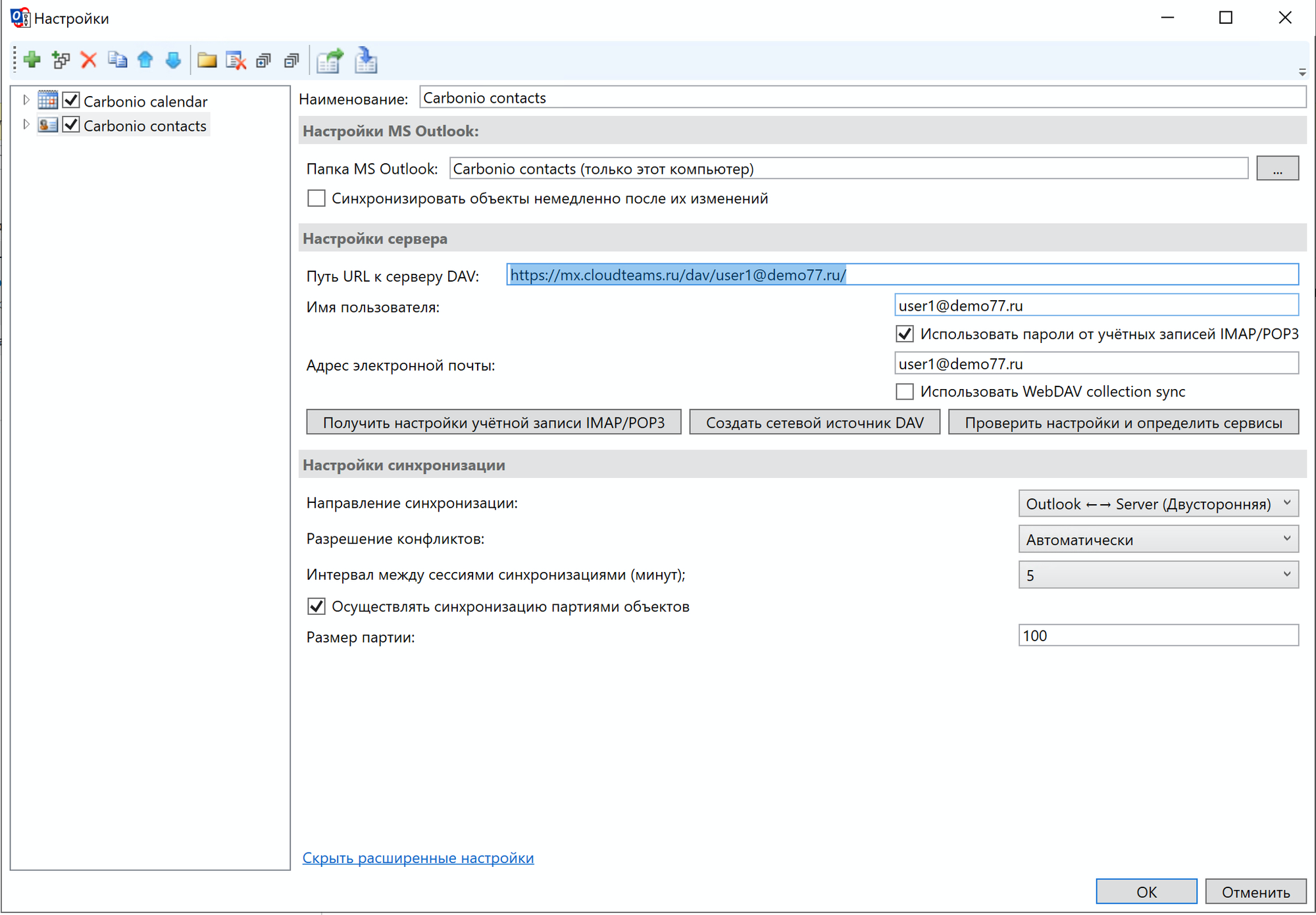
Task: Click 'Проверить настройки и определить сервисы' button
Action: coord(1123,423)
